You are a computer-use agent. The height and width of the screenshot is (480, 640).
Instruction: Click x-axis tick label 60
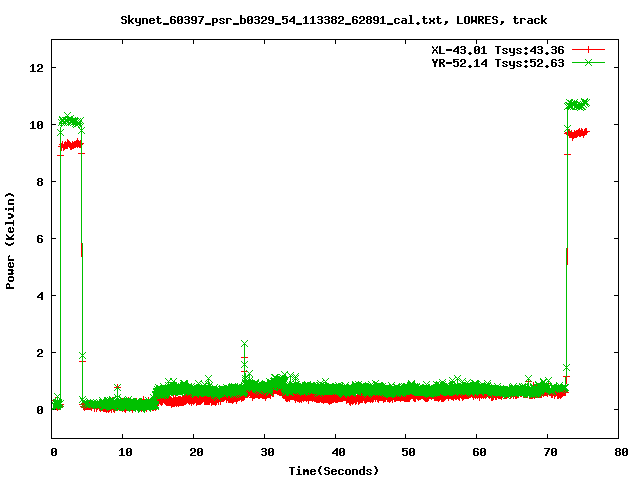[x=479, y=452]
